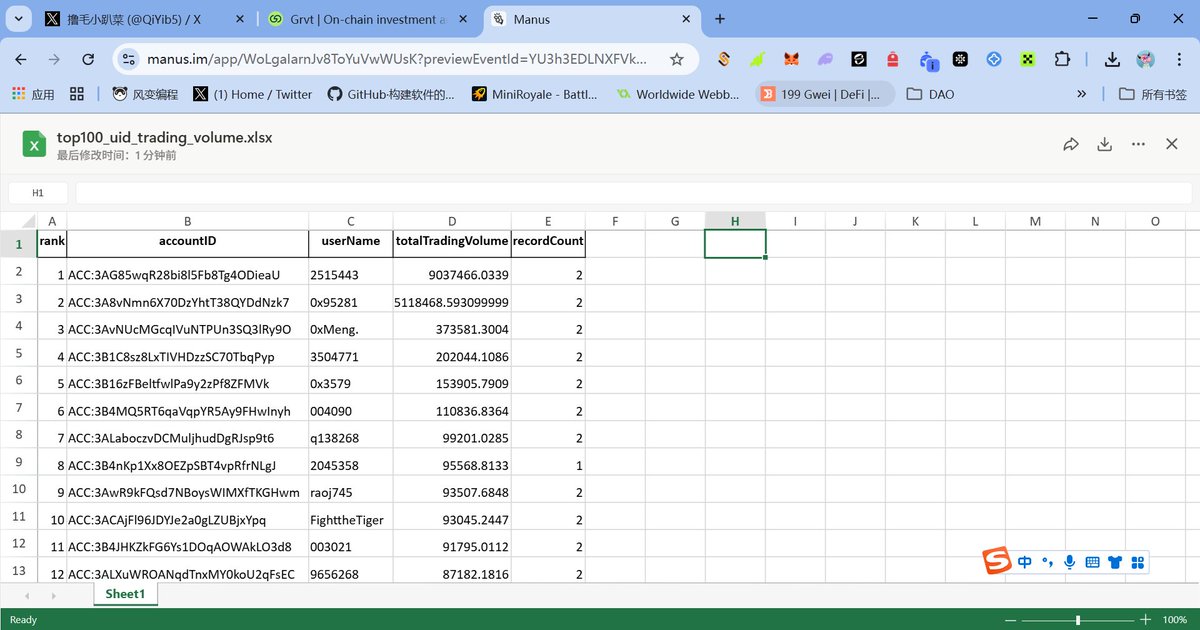Bookmark this page with the star icon
This screenshot has width=1200, height=630.
pos(677,60)
